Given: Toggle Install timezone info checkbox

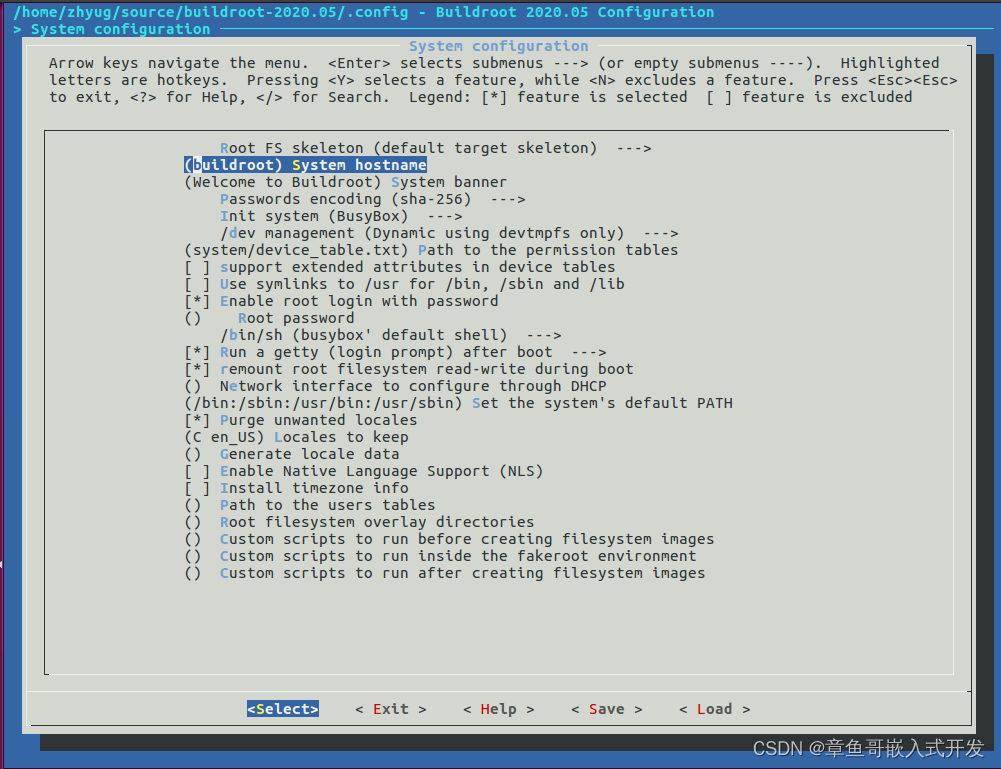Looking at the screenshot, I should click(296, 488).
